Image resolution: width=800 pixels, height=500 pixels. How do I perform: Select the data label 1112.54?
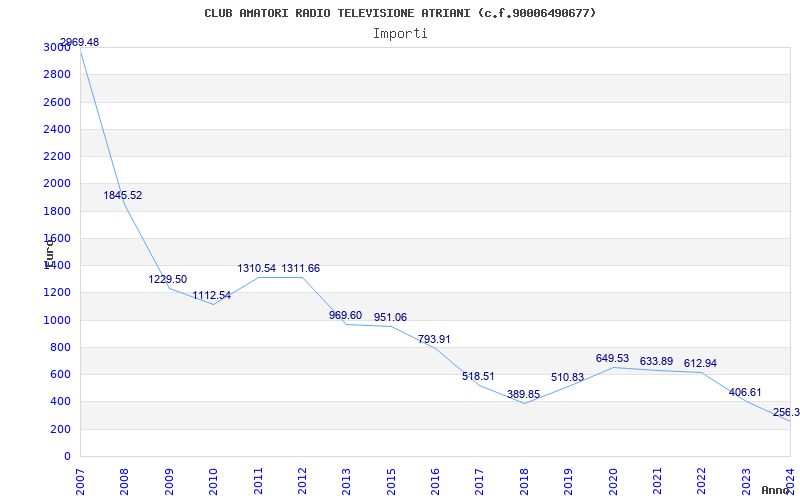(212, 295)
